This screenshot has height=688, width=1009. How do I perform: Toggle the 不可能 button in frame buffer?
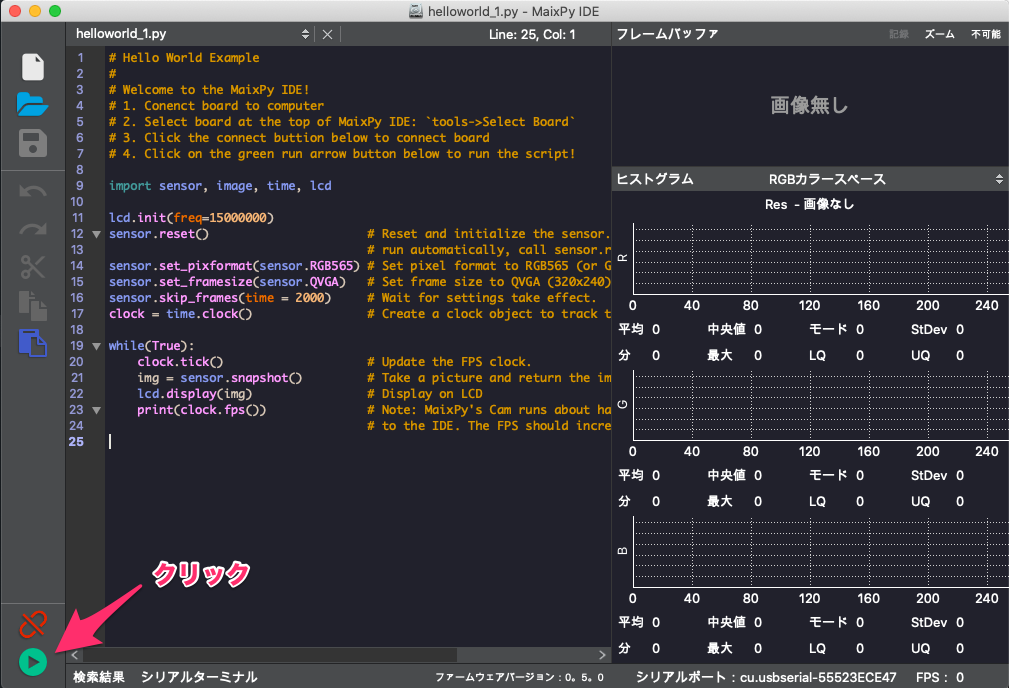pyautogui.click(x=985, y=34)
